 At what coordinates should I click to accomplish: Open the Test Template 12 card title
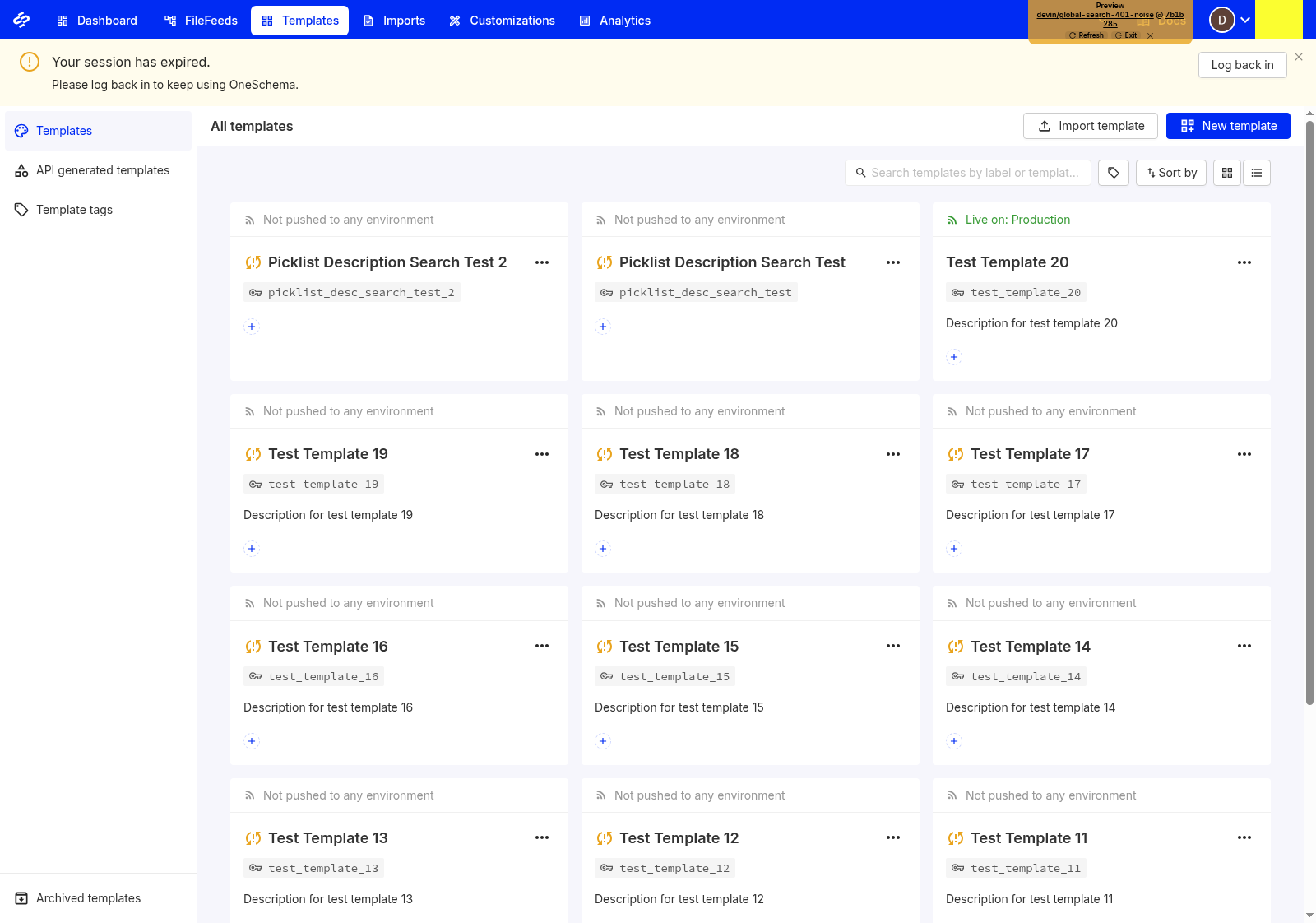click(679, 838)
